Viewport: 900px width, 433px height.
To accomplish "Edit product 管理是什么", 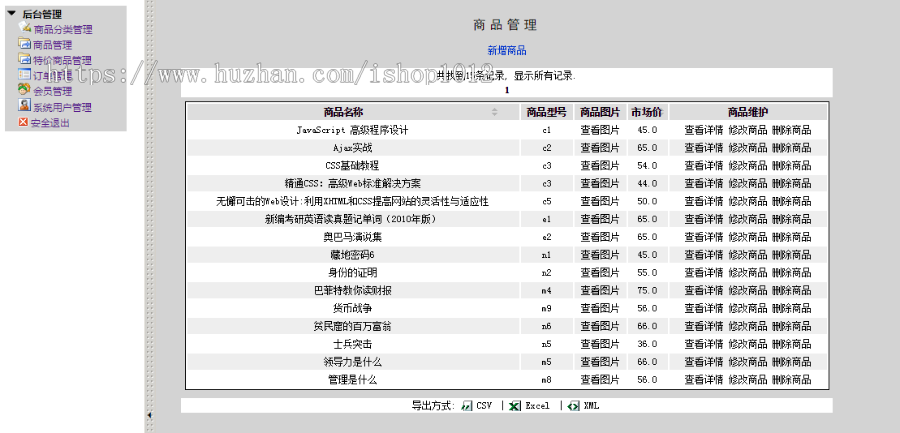I will [747, 380].
